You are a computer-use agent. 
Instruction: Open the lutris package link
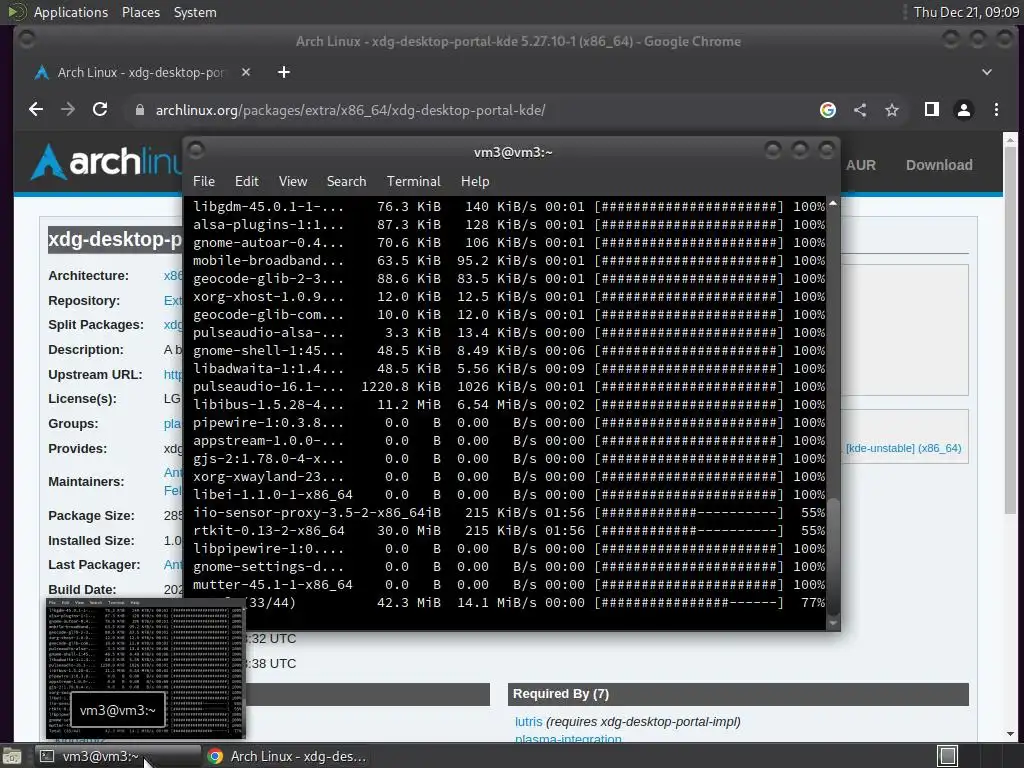[x=528, y=722]
